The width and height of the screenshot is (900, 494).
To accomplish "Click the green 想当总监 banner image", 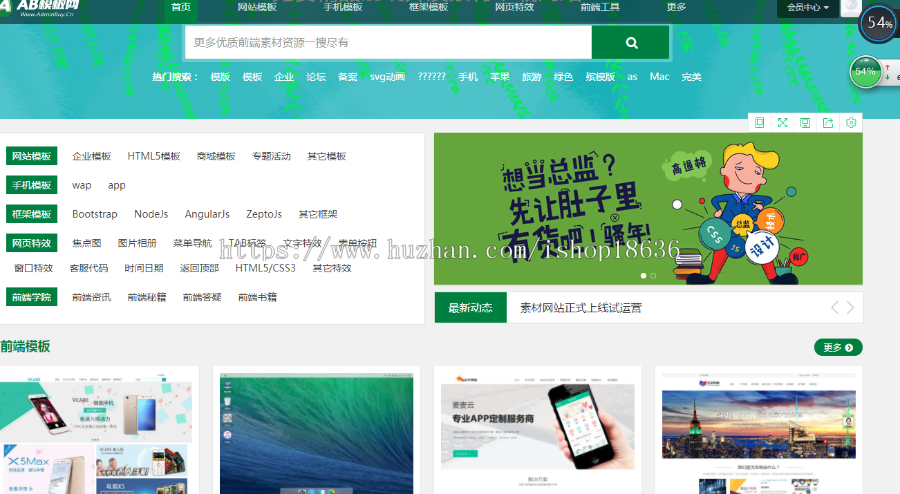I will click(648, 209).
